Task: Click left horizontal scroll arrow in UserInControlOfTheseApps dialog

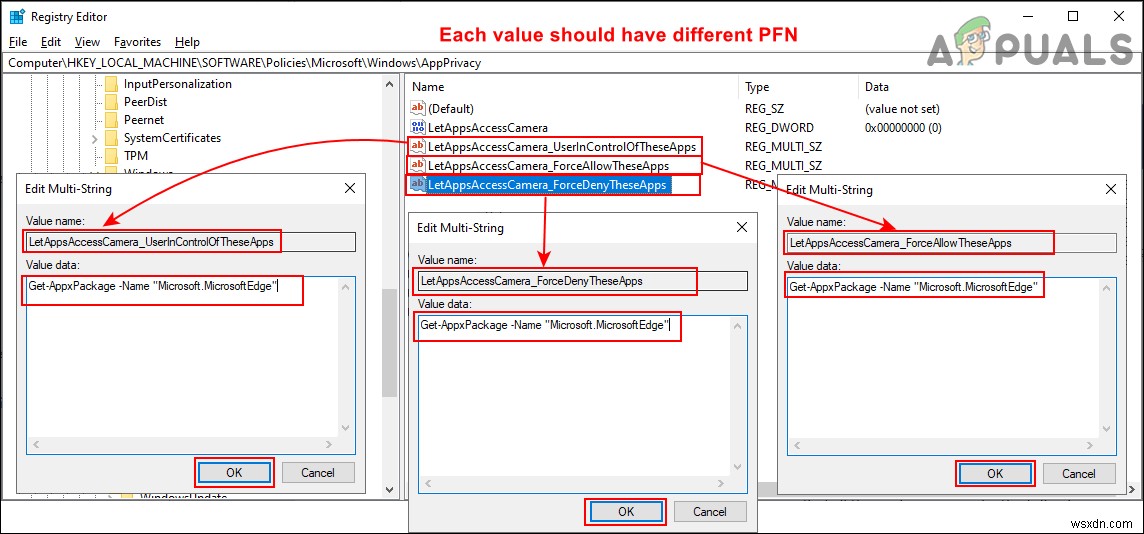Action: point(34,445)
